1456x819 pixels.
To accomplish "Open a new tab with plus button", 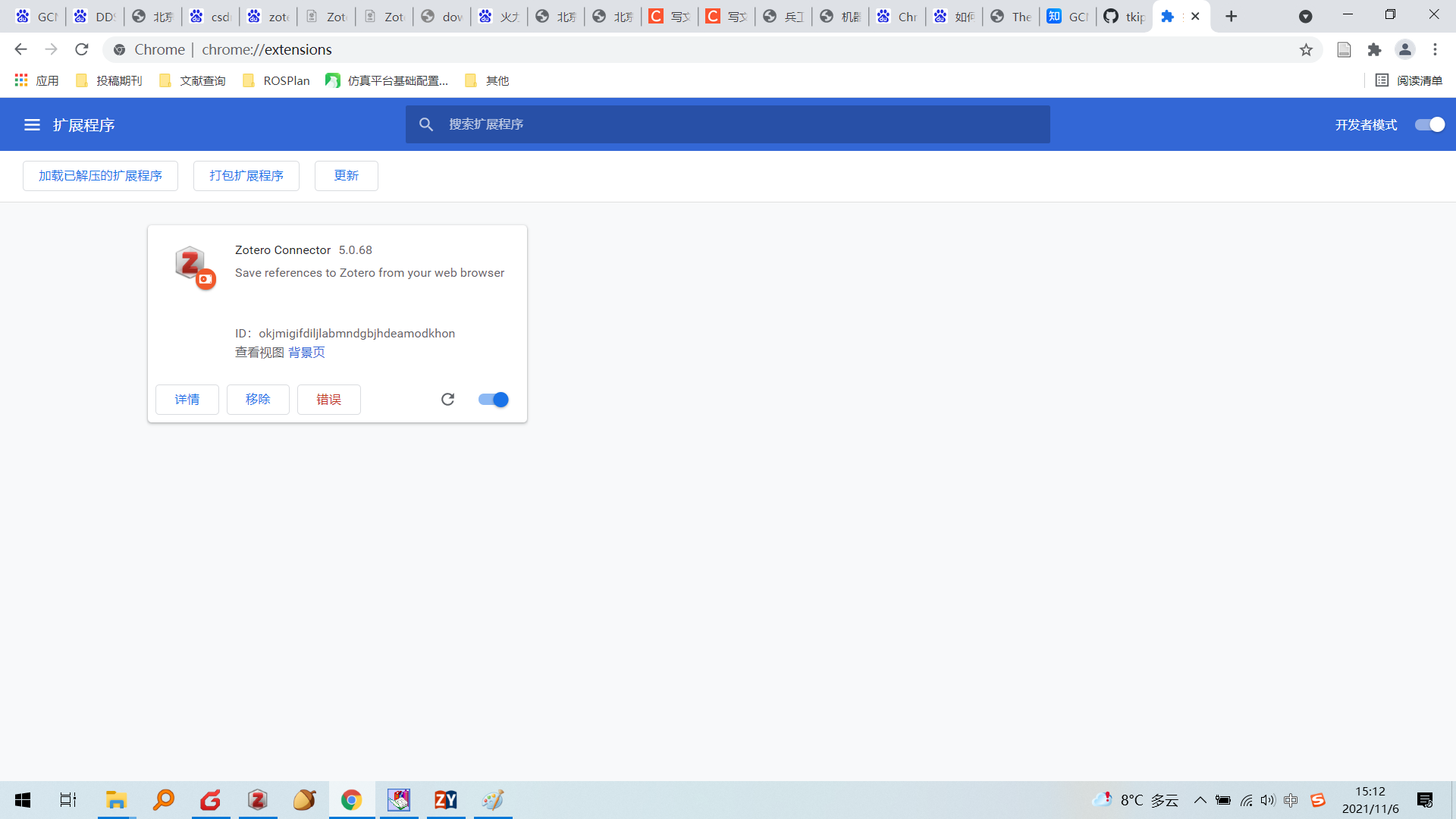I will [1232, 17].
